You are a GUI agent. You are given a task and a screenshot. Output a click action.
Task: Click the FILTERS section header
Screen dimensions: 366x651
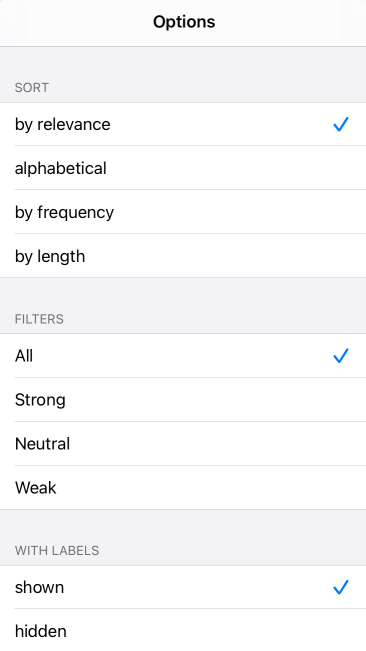pyautogui.click(x=39, y=319)
